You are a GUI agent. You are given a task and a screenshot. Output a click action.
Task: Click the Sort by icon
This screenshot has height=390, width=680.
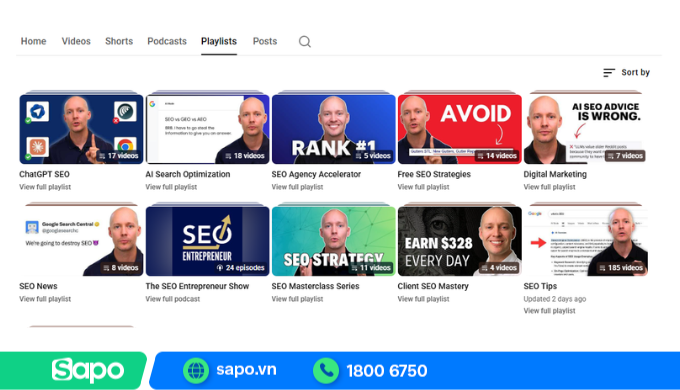coord(609,72)
